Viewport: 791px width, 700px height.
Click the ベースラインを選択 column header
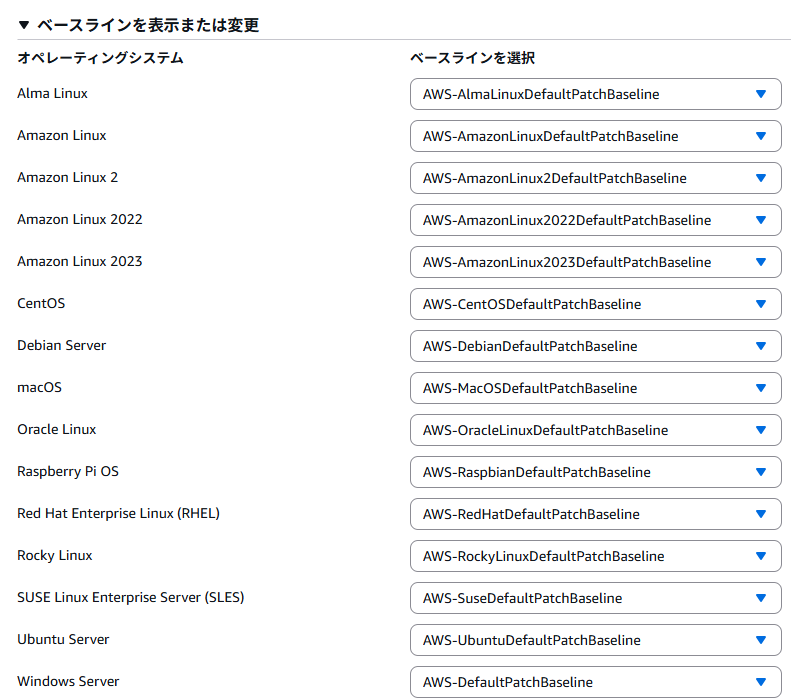click(x=473, y=58)
